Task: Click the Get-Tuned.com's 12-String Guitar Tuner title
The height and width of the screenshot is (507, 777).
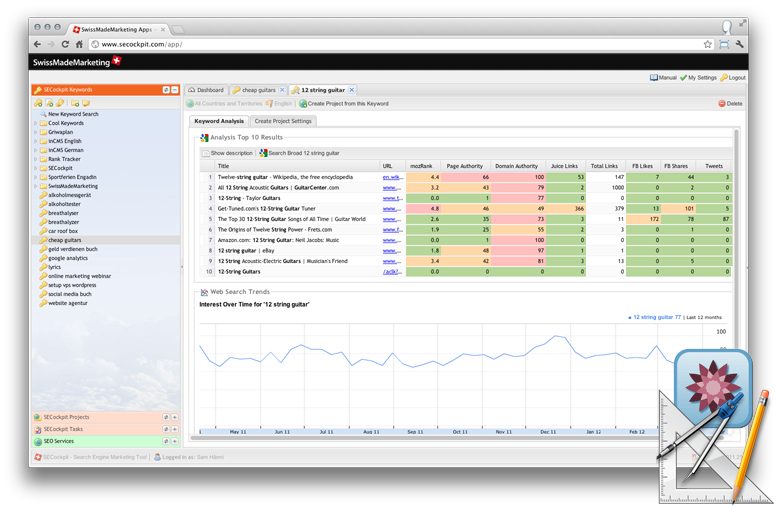Action: (267, 209)
